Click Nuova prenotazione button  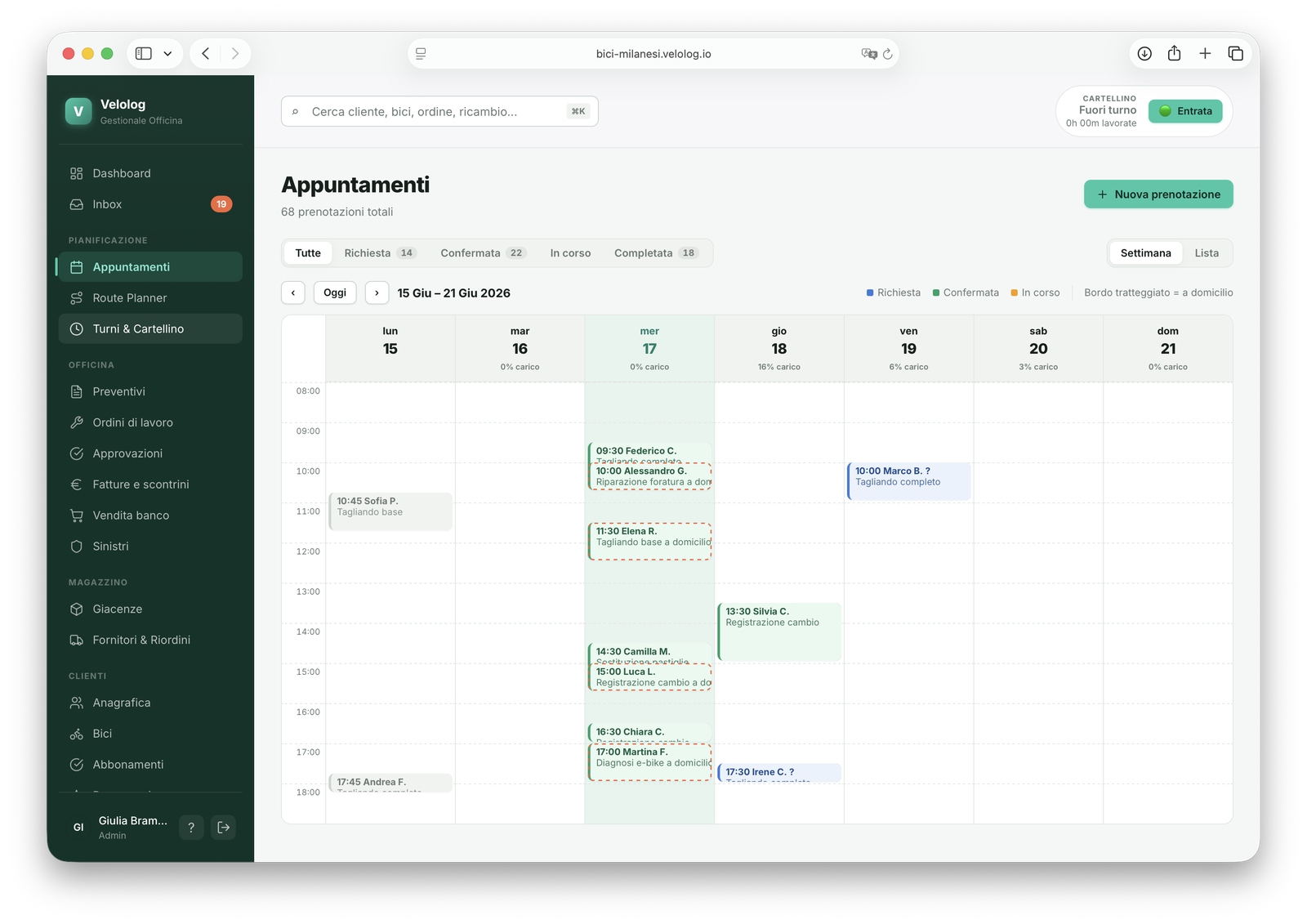tap(1158, 194)
